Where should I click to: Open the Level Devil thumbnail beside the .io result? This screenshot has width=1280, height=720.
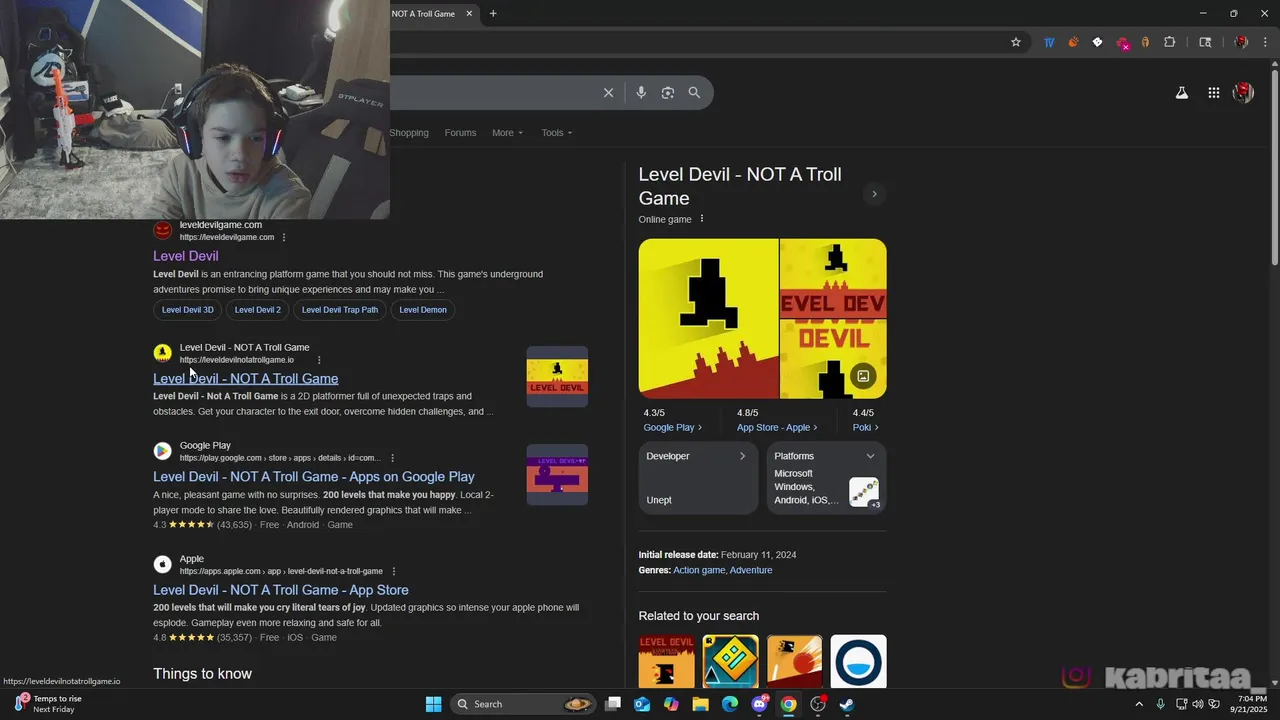[557, 376]
